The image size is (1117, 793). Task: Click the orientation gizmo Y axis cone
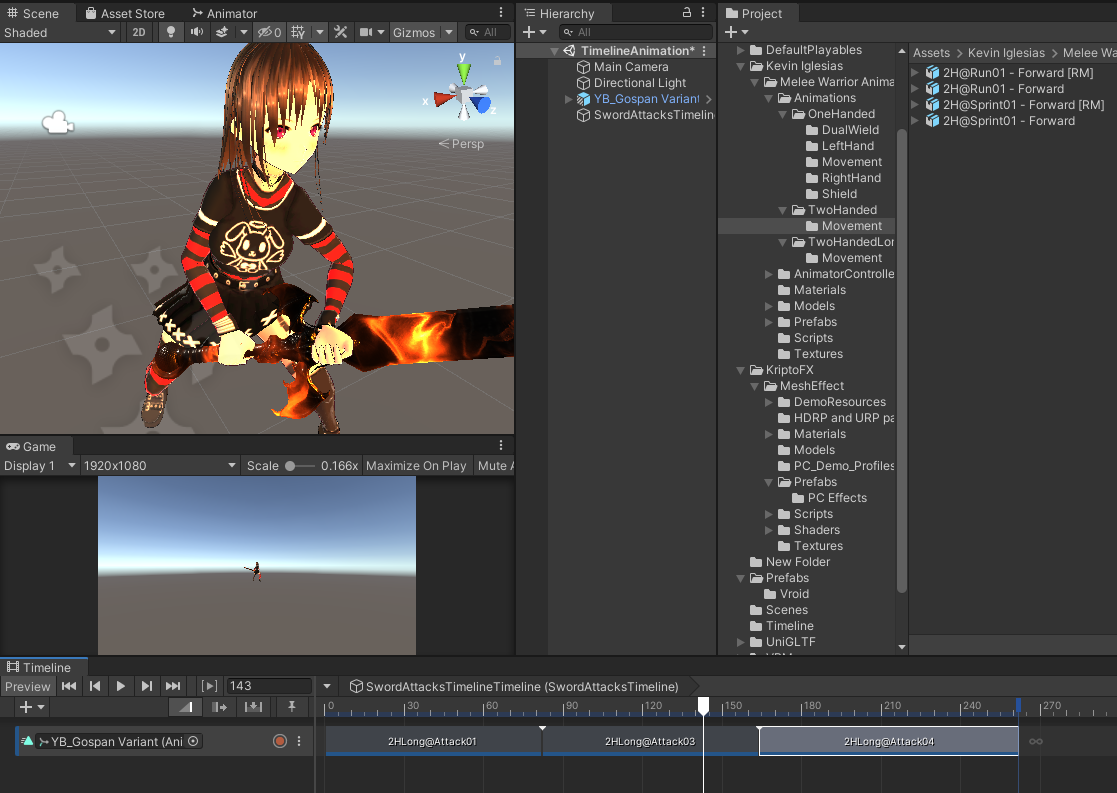[464, 71]
